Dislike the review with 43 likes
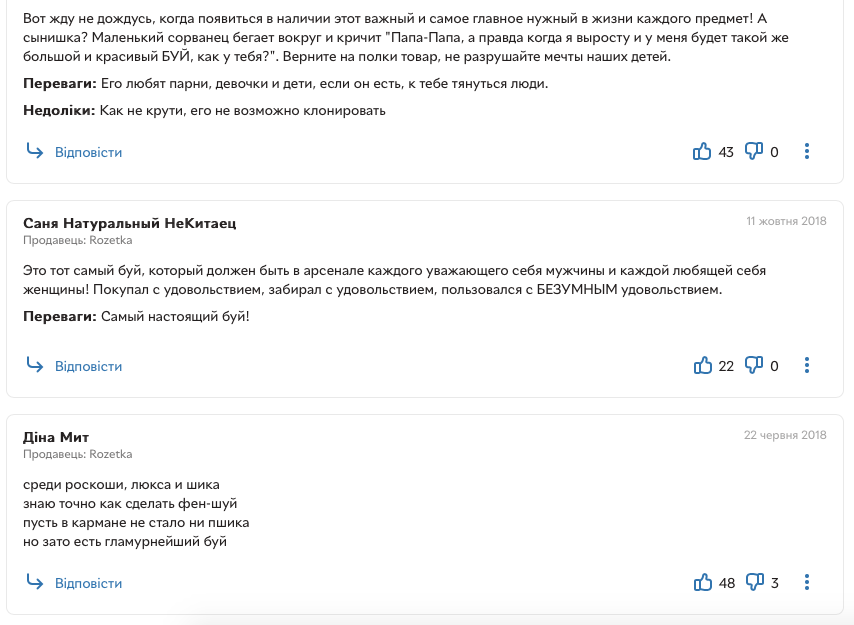Image resolution: width=854 pixels, height=625 pixels. tap(754, 151)
